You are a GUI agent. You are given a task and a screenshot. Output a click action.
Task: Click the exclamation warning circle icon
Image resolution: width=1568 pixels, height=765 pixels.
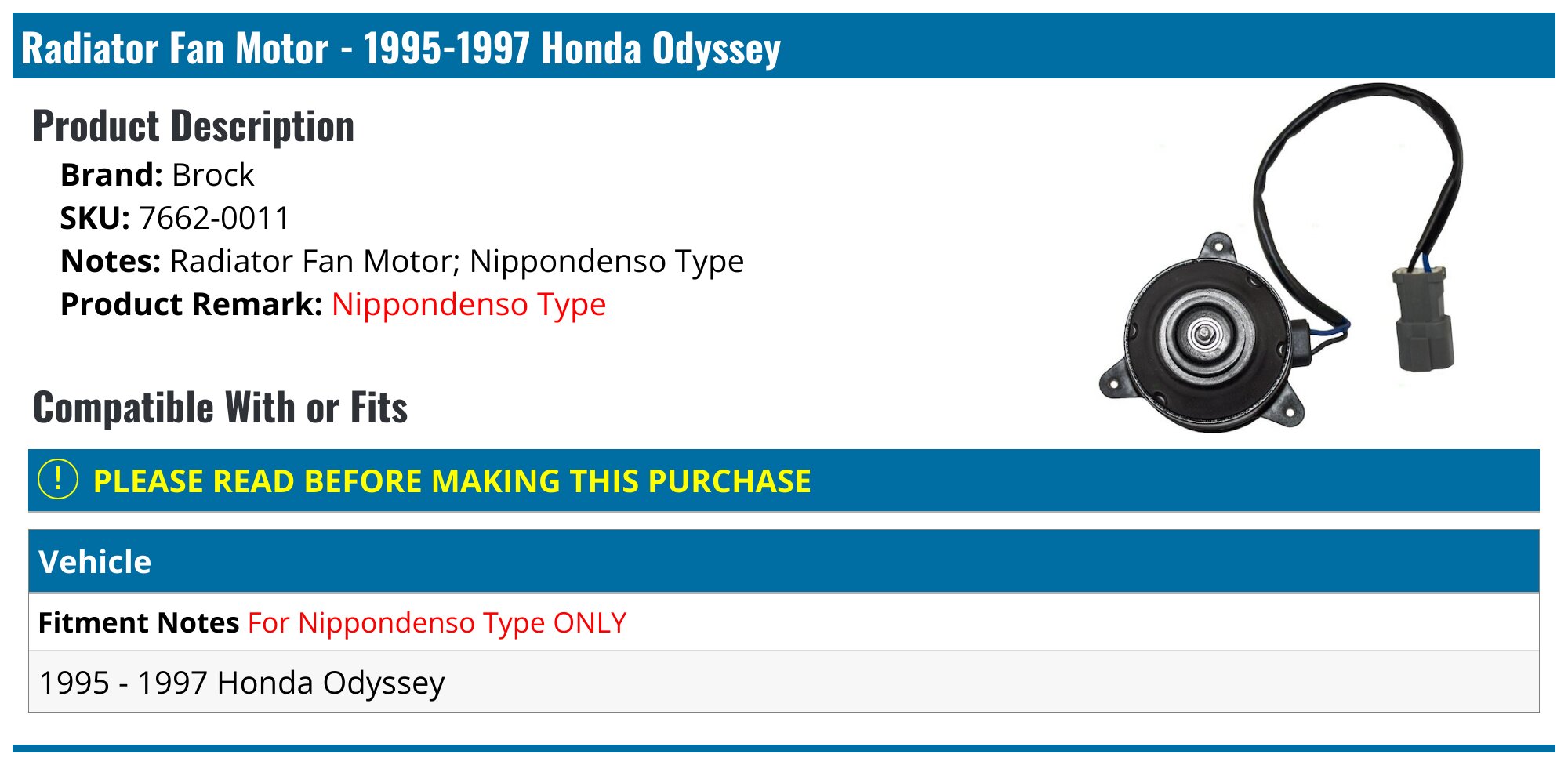pos(58,480)
